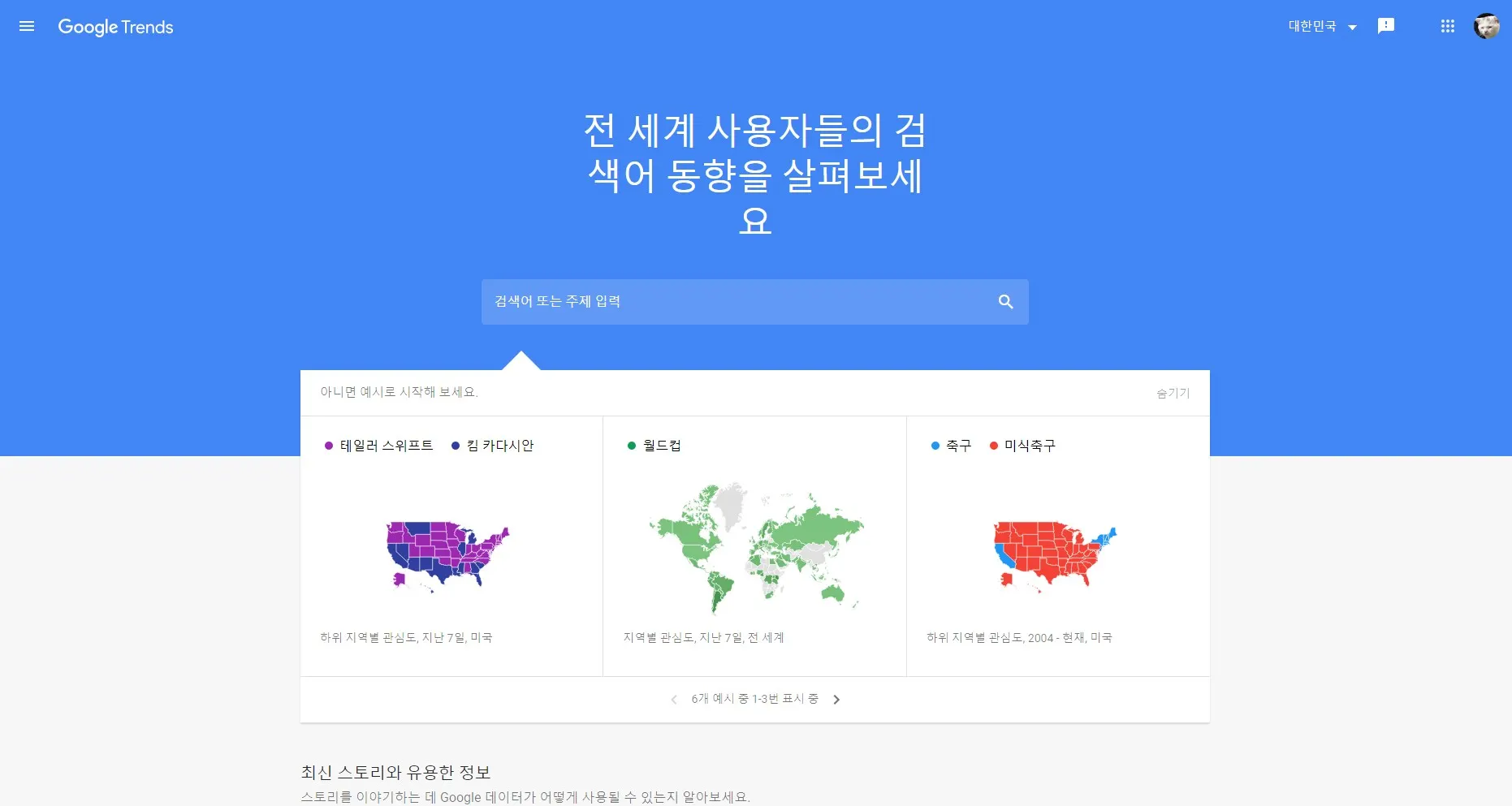Click the 지역별 관심도, 지난 7일, 전 세계 caption
Viewport: 1512px width, 806px height.
(x=704, y=638)
